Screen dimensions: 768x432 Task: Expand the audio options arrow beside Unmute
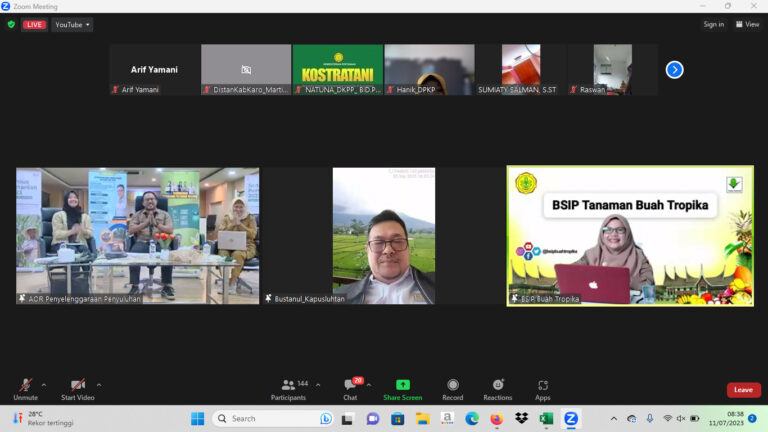tap(44, 385)
